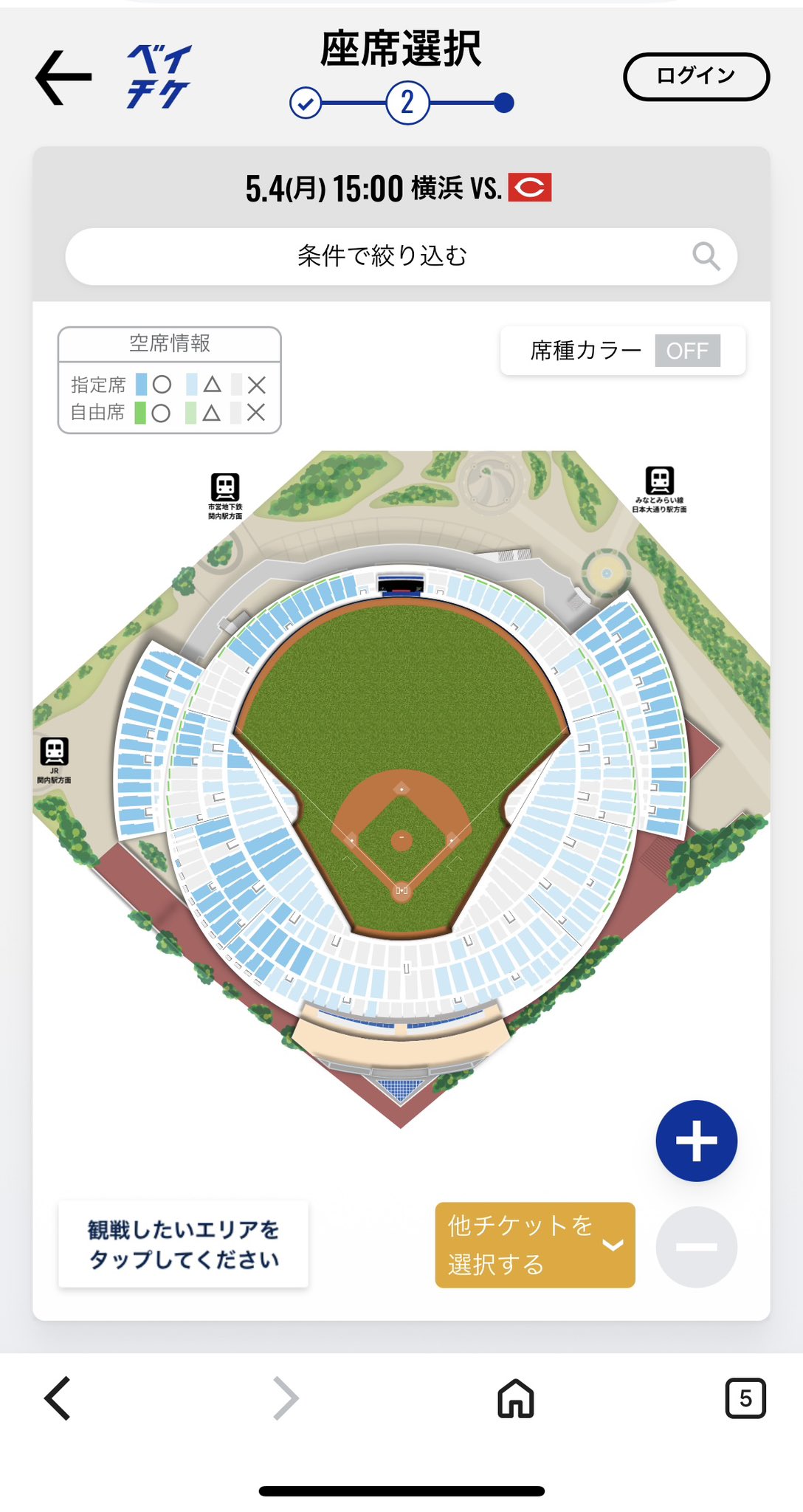Tap the JR 関内駅方面 station icon
This screenshot has width=803, height=1512.
click(54, 752)
